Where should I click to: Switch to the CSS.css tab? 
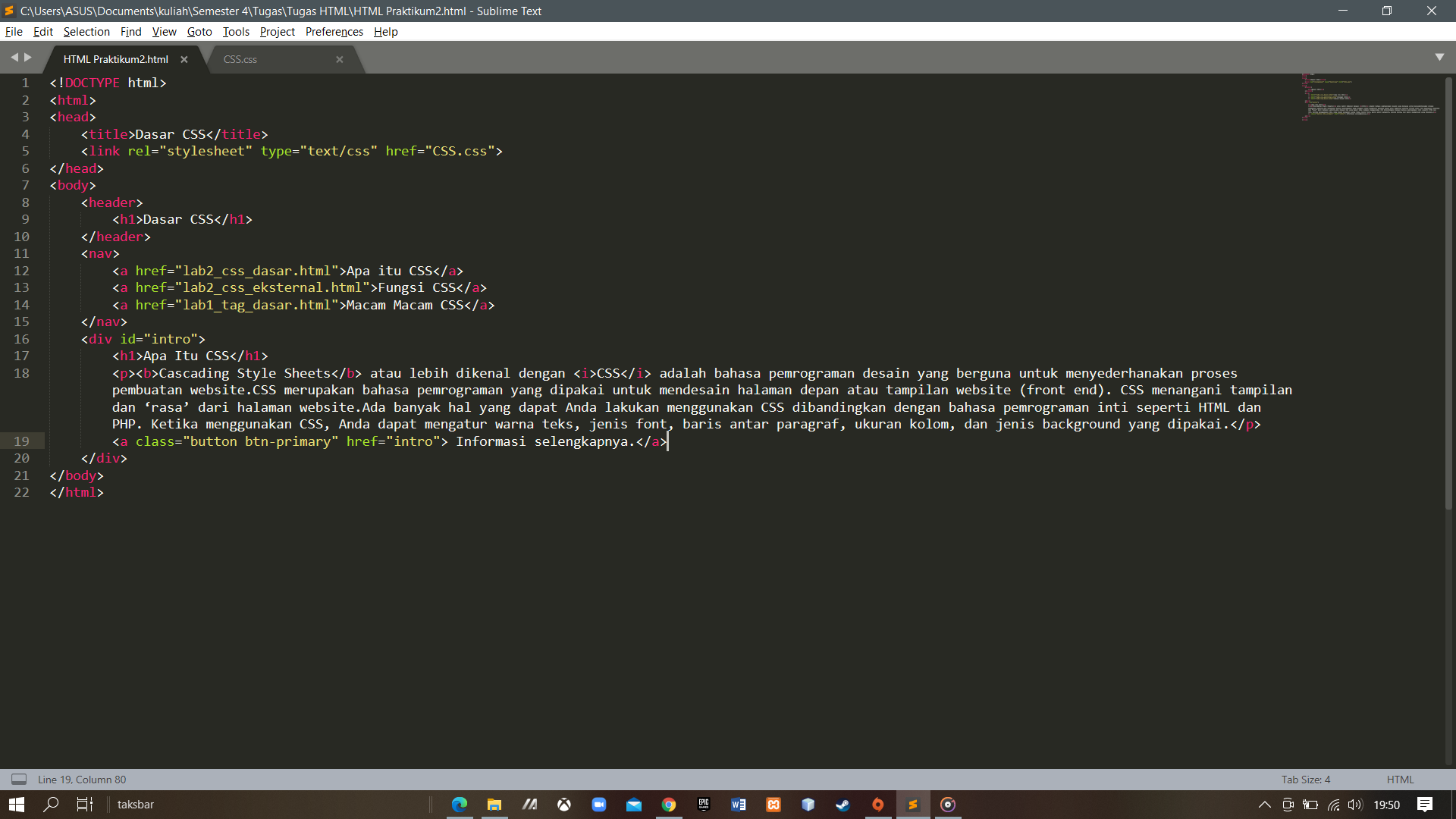[240, 59]
